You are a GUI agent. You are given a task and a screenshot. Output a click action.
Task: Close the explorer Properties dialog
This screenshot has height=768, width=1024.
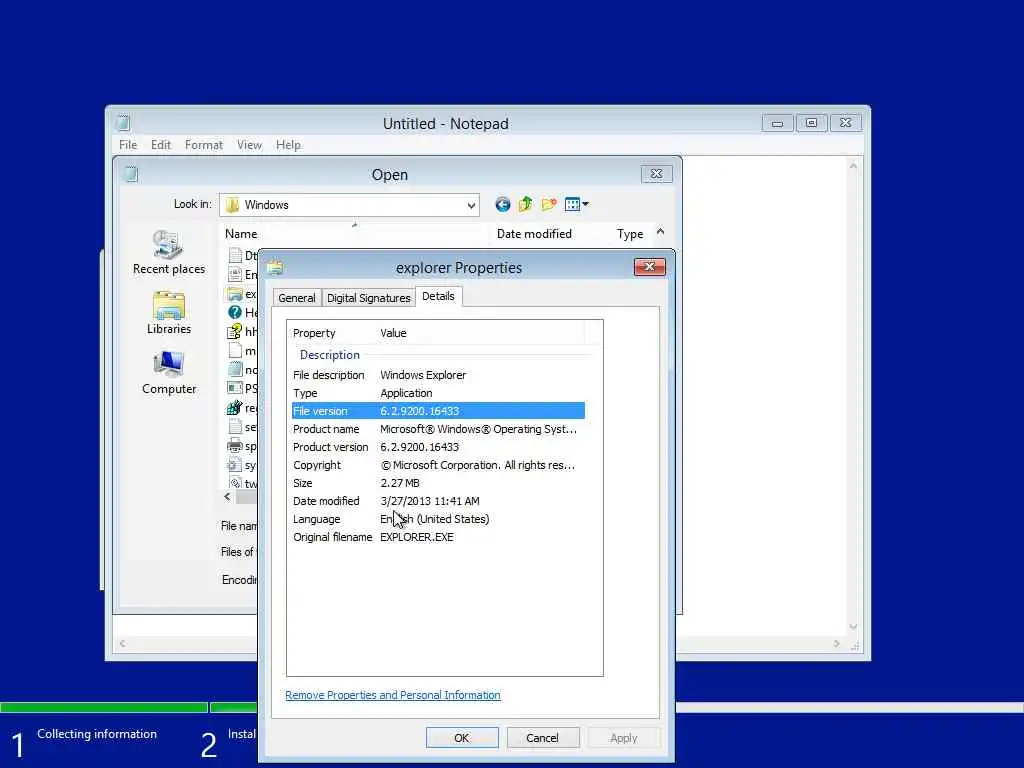click(650, 266)
